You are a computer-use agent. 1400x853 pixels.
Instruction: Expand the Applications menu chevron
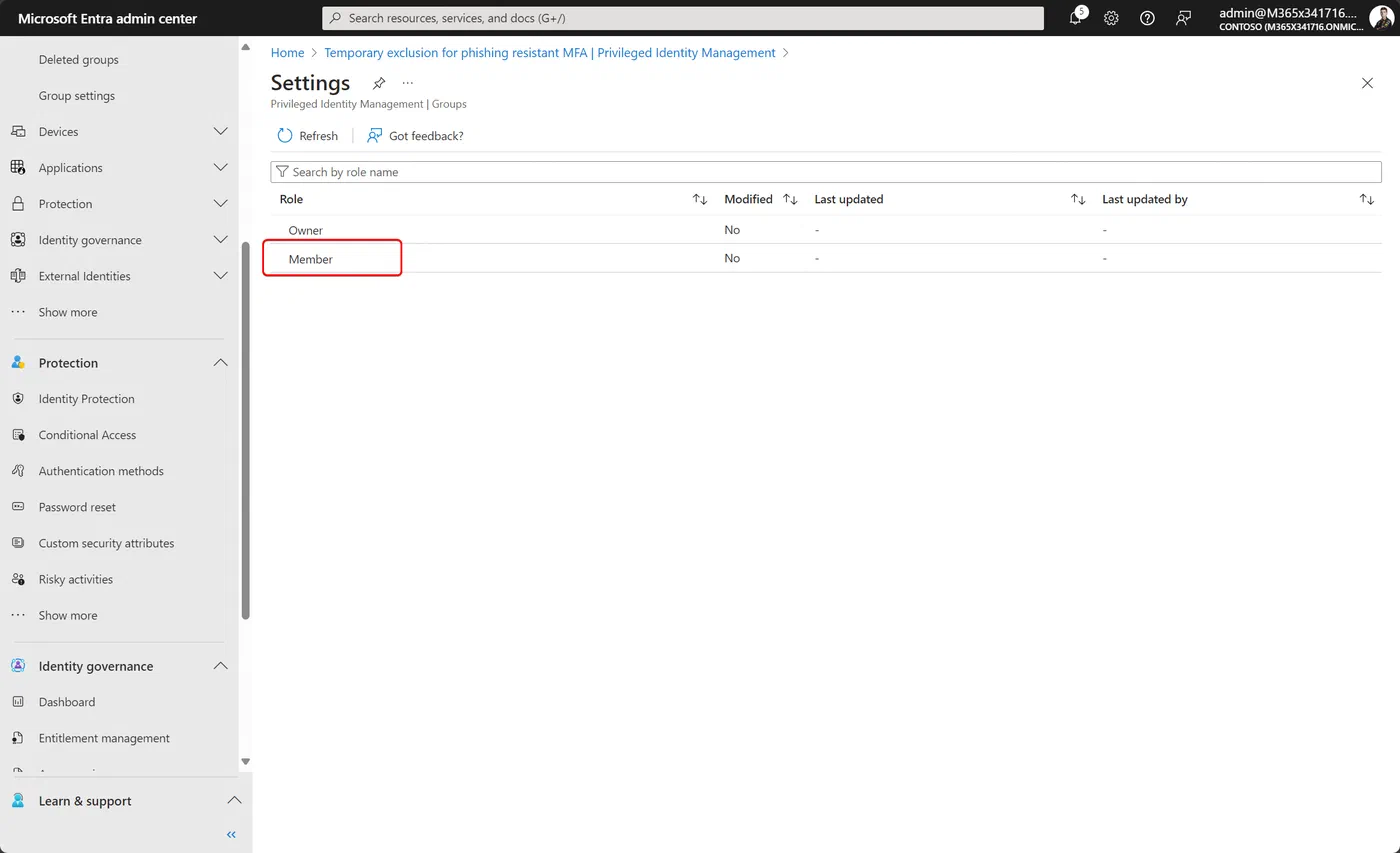click(221, 168)
